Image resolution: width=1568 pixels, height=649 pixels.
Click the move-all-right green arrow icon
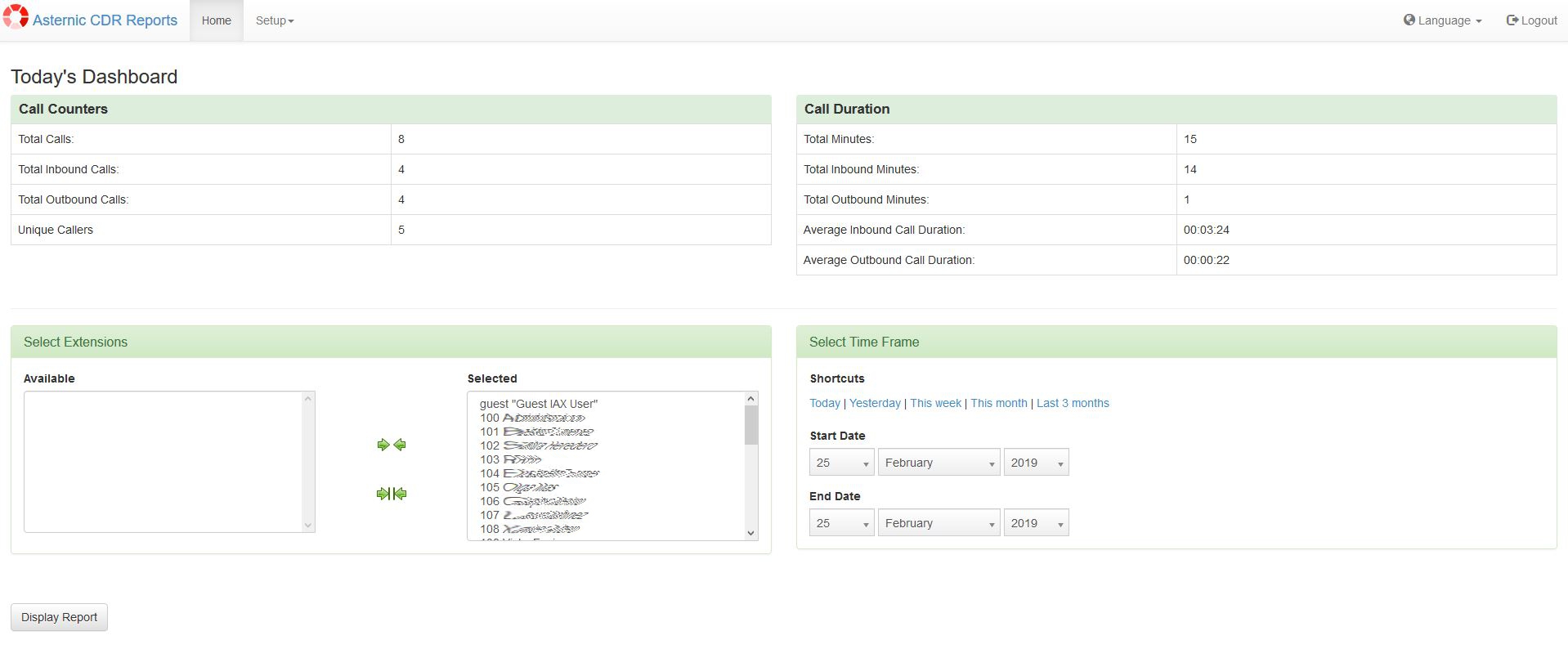382,494
